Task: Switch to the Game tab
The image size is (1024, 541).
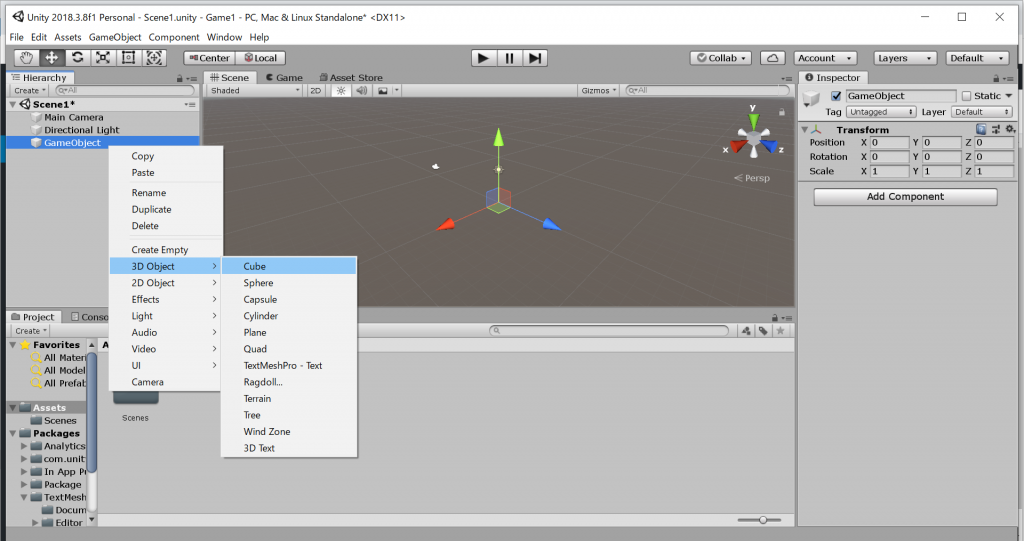Action: click(284, 78)
